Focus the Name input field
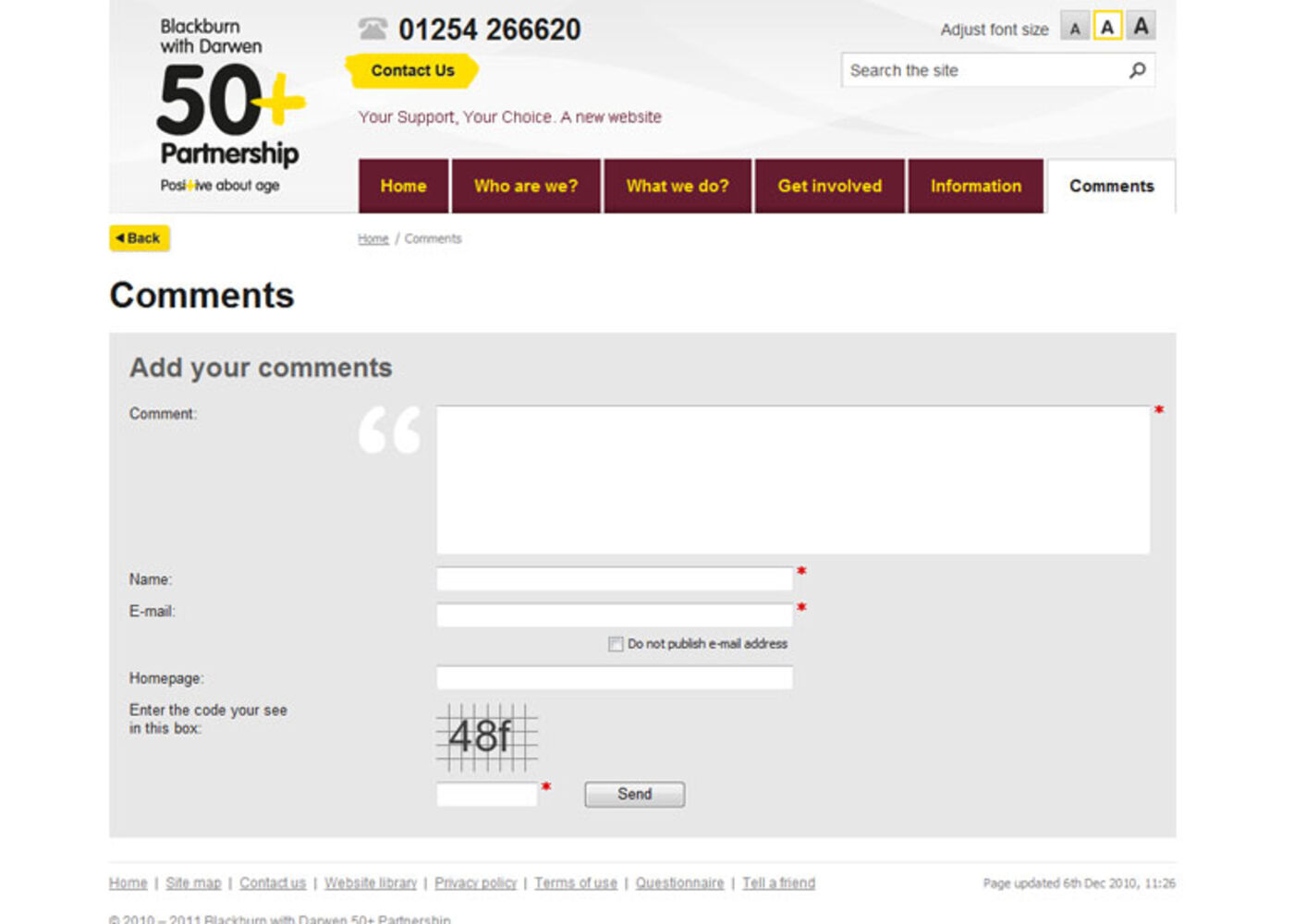Image resolution: width=1294 pixels, height=924 pixels. click(x=615, y=579)
